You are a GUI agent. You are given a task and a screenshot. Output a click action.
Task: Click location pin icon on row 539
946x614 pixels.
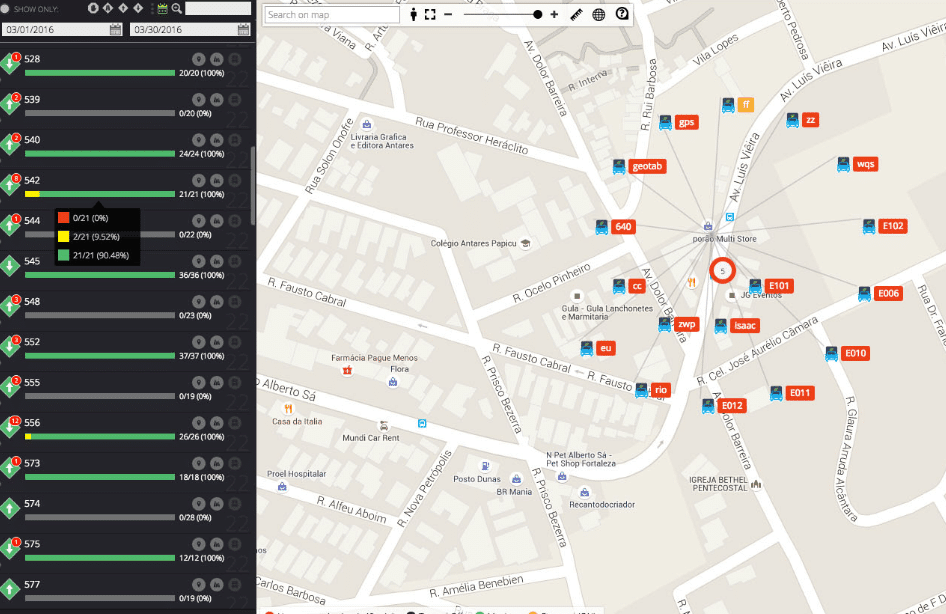click(x=198, y=100)
